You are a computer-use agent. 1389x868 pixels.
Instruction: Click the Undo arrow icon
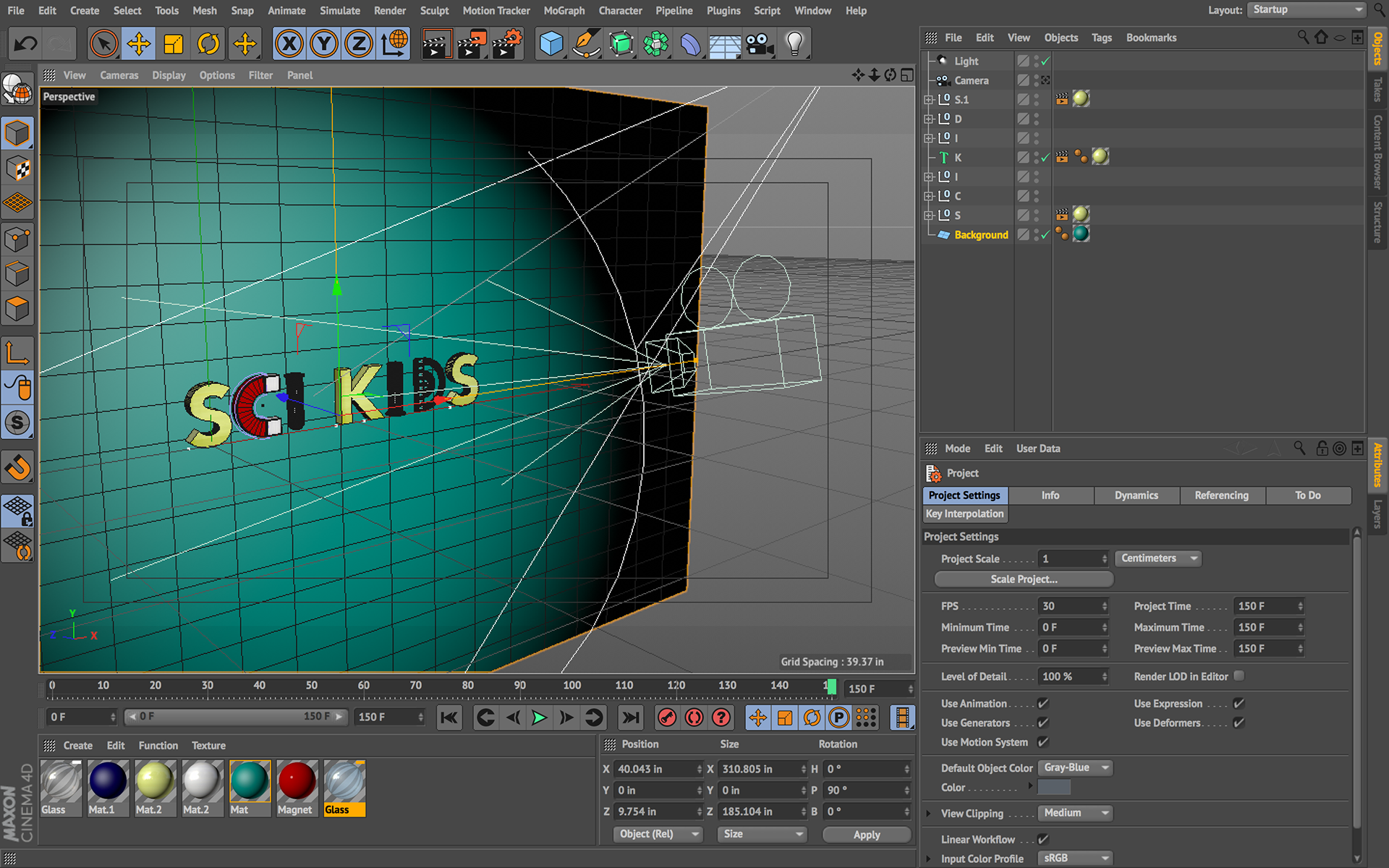(x=26, y=44)
